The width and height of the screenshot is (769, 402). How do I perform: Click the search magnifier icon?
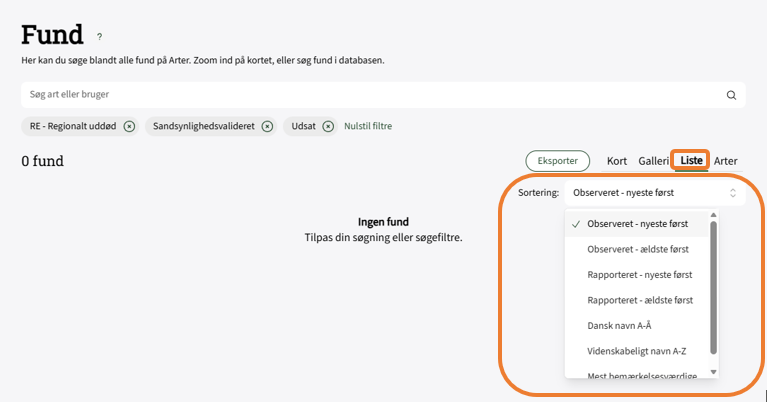[731, 95]
